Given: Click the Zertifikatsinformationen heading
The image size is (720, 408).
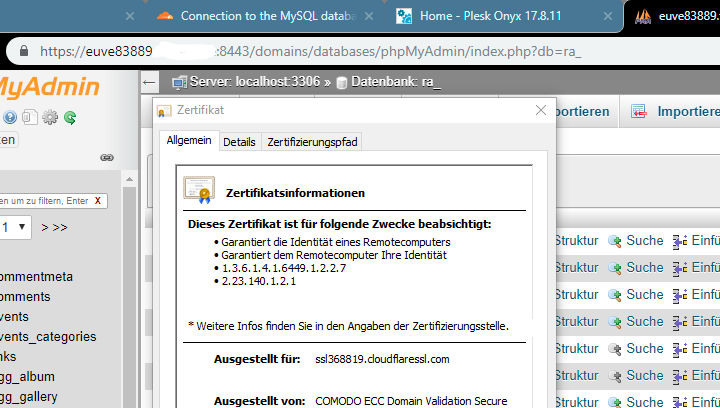Looking at the screenshot, I should pyautogui.click(x=295, y=193).
